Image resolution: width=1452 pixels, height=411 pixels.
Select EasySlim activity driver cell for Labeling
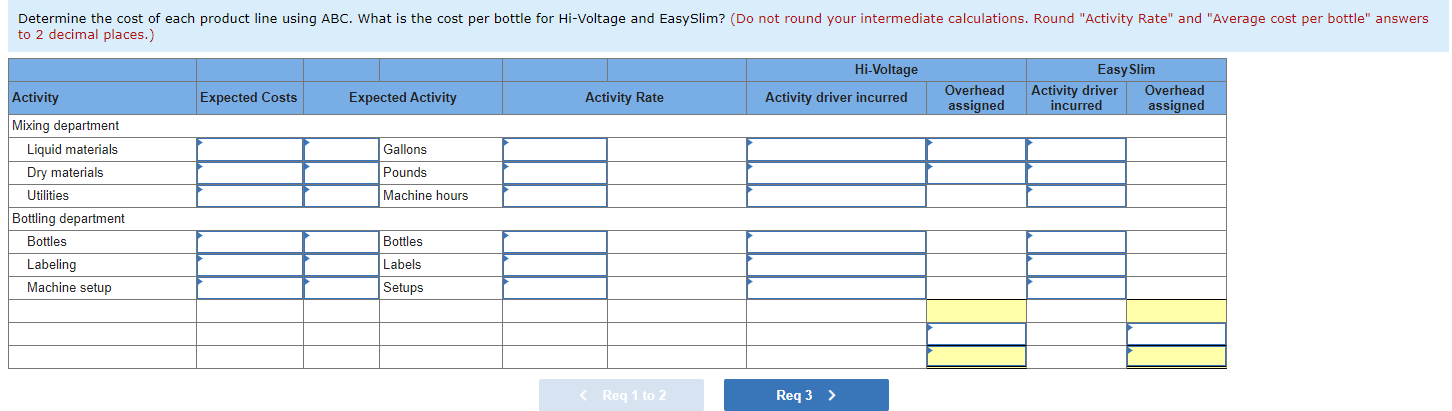(1076, 264)
